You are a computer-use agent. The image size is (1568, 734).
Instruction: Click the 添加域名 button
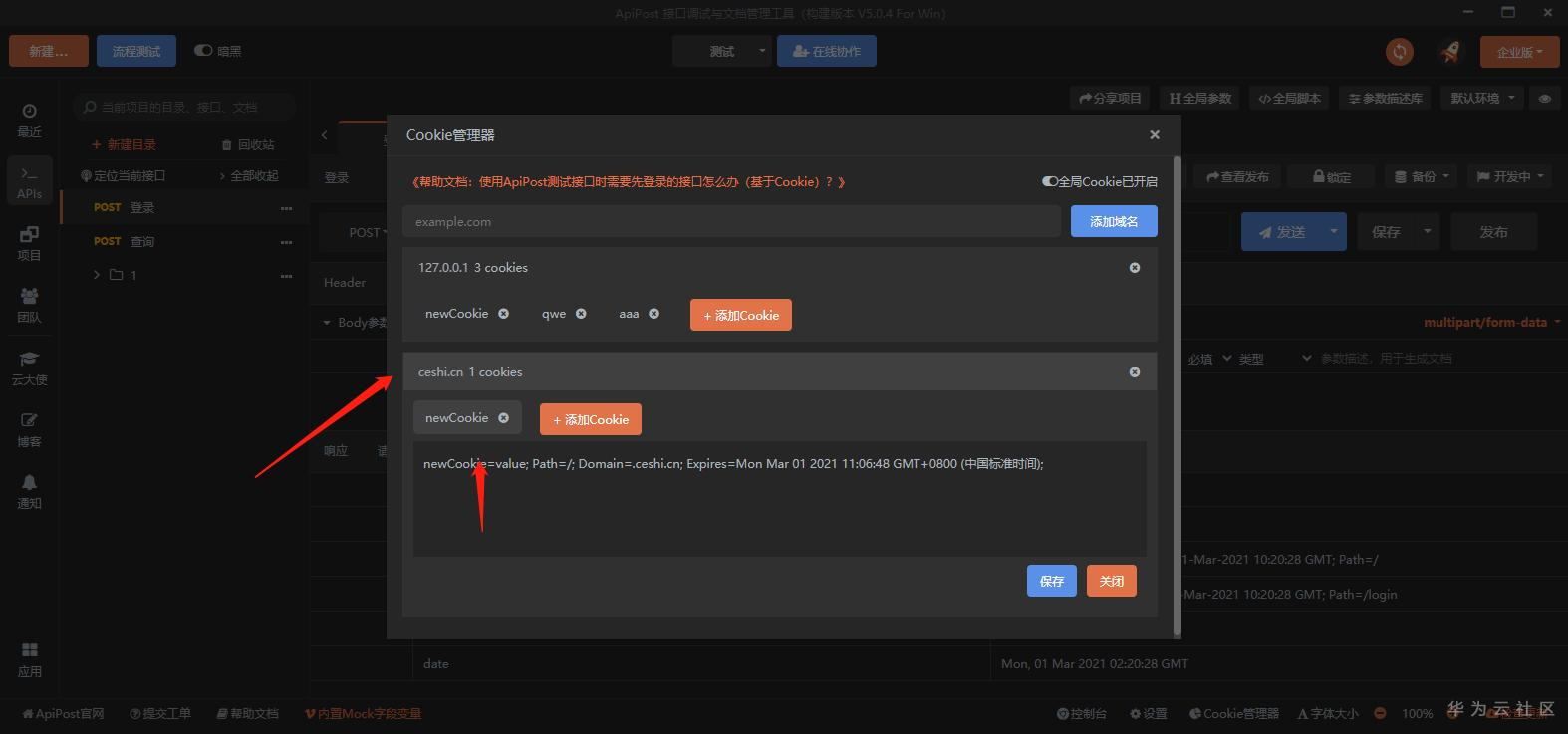[1114, 221]
